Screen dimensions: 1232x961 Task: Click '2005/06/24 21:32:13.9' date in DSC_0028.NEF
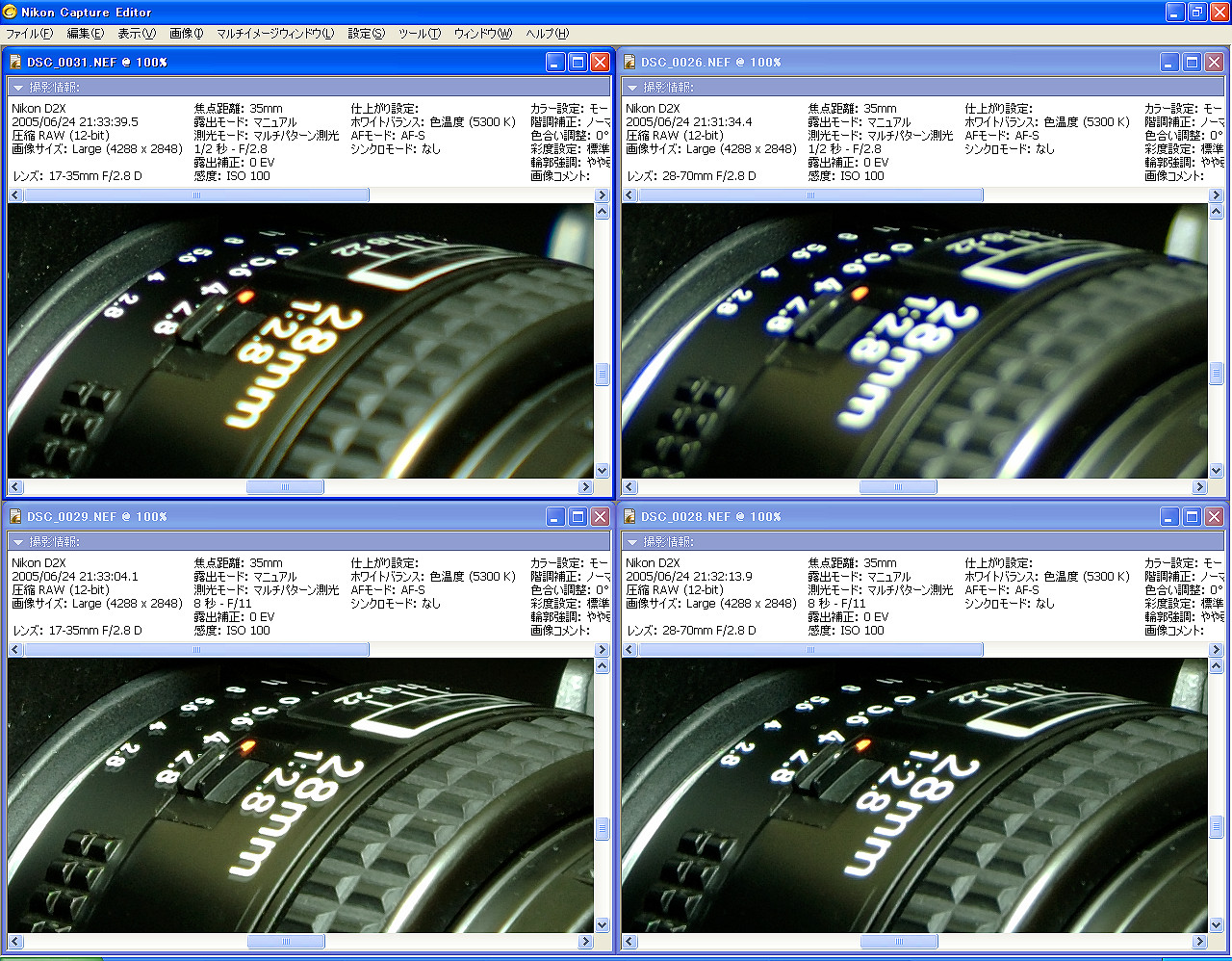[x=689, y=577]
